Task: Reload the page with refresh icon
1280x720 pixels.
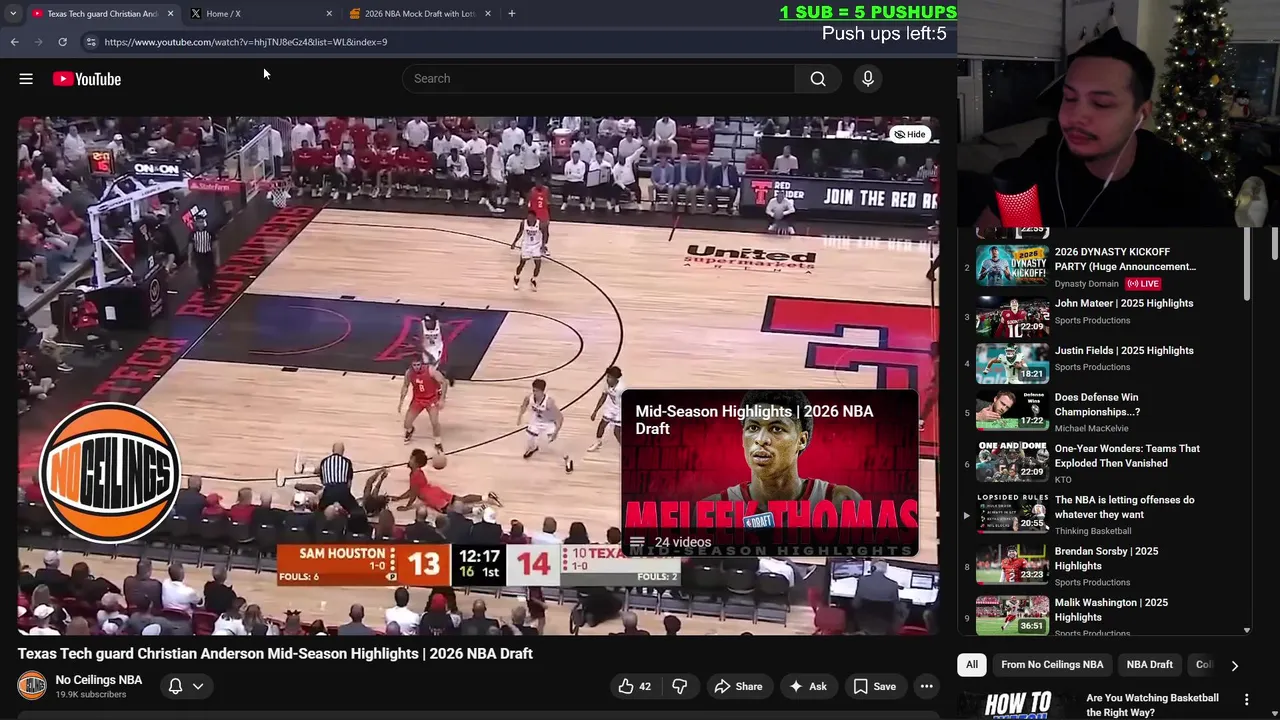Action: pos(62,42)
